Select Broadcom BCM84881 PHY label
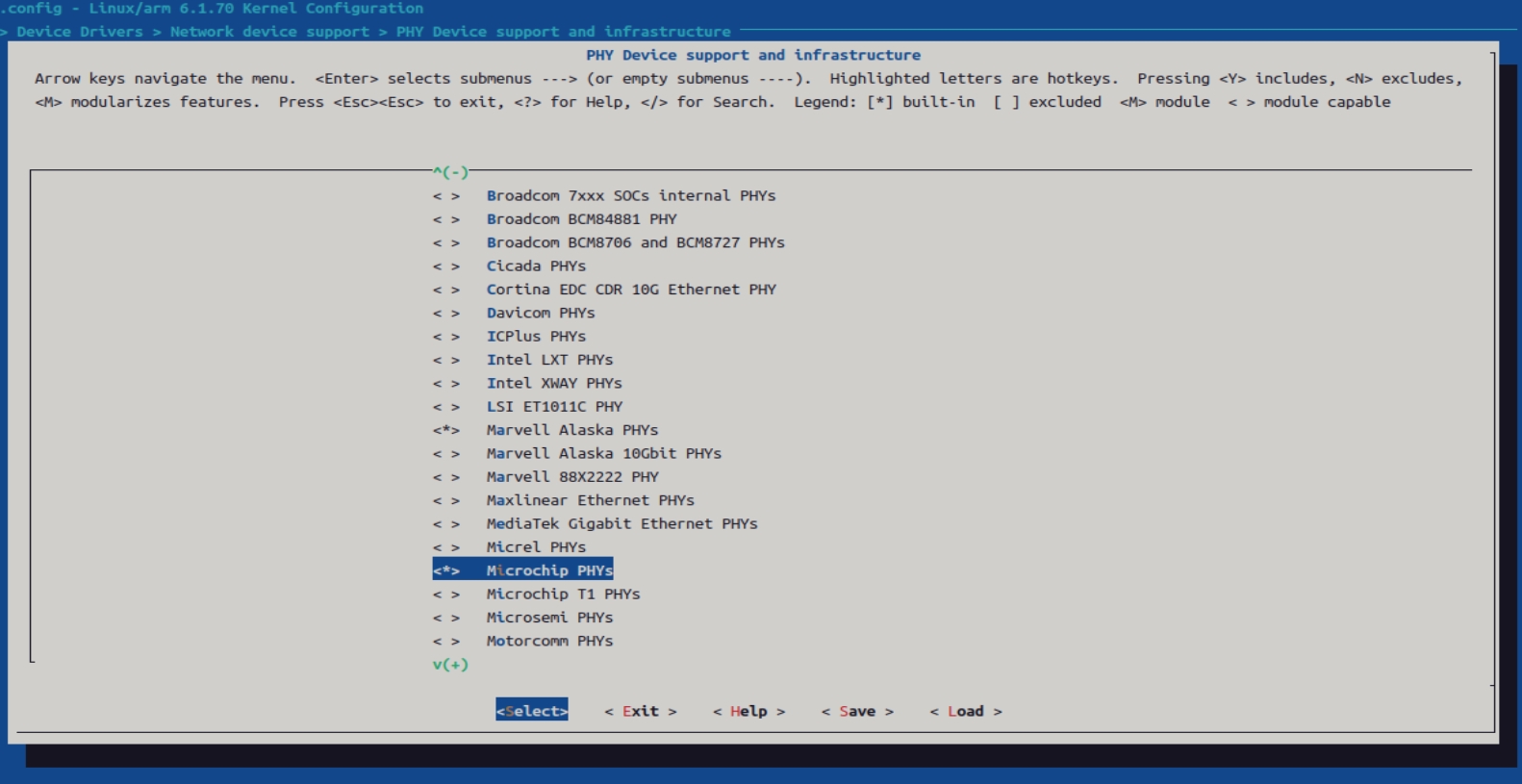Viewport: 1522px width, 784px height. tap(581, 219)
